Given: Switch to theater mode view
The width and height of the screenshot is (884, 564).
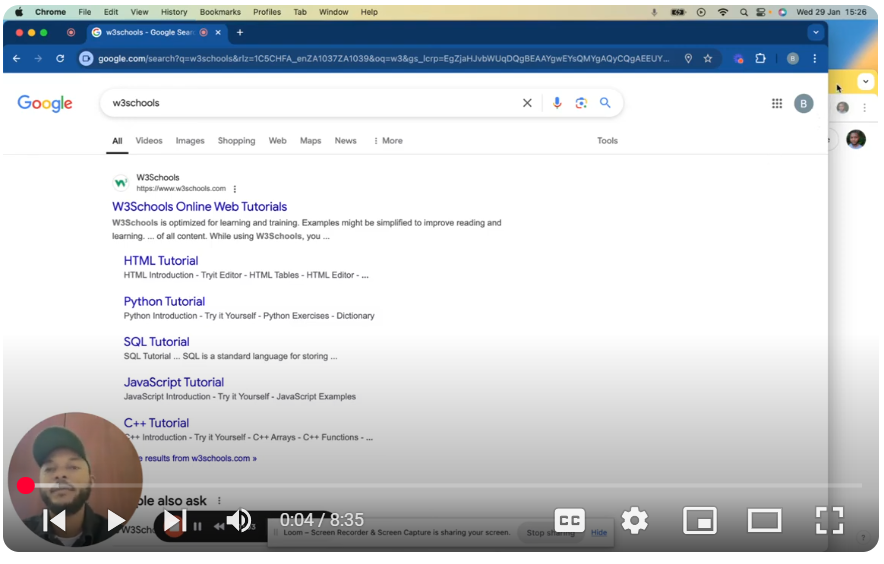Looking at the screenshot, I should tap(764, 521).
